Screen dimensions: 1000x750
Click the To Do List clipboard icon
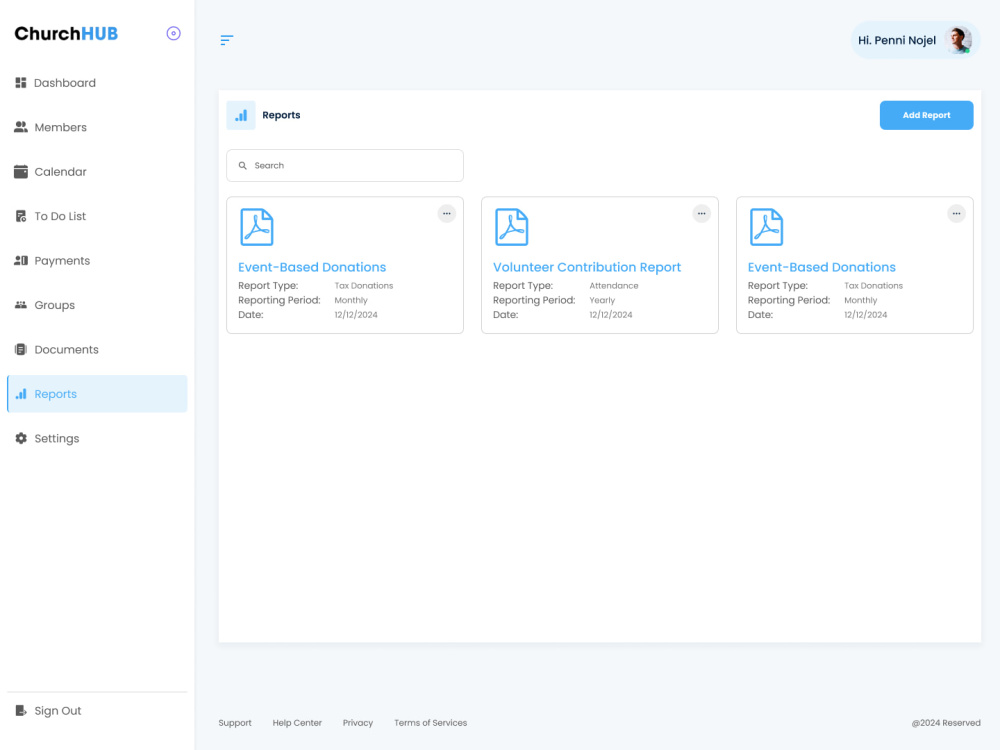(x=21, y=216)
